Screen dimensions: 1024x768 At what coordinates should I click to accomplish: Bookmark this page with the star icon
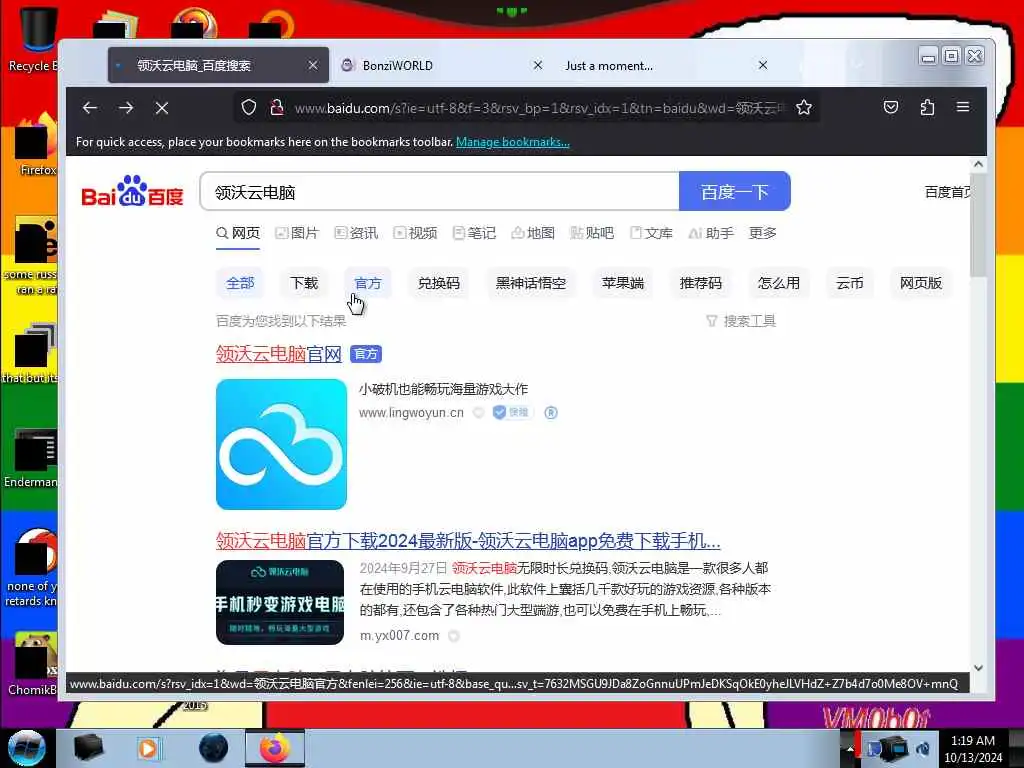coord(804,107)
